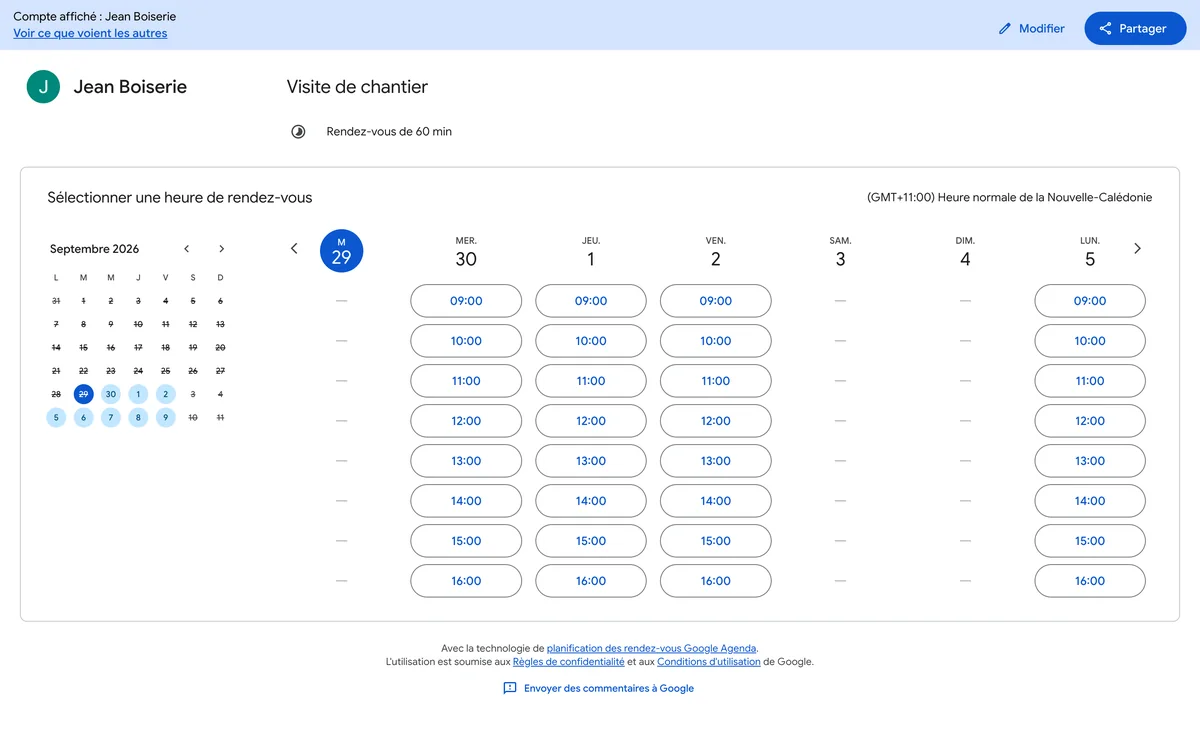
Task: Select day 7 in the last mini calendar row
Action: [111, 418]
